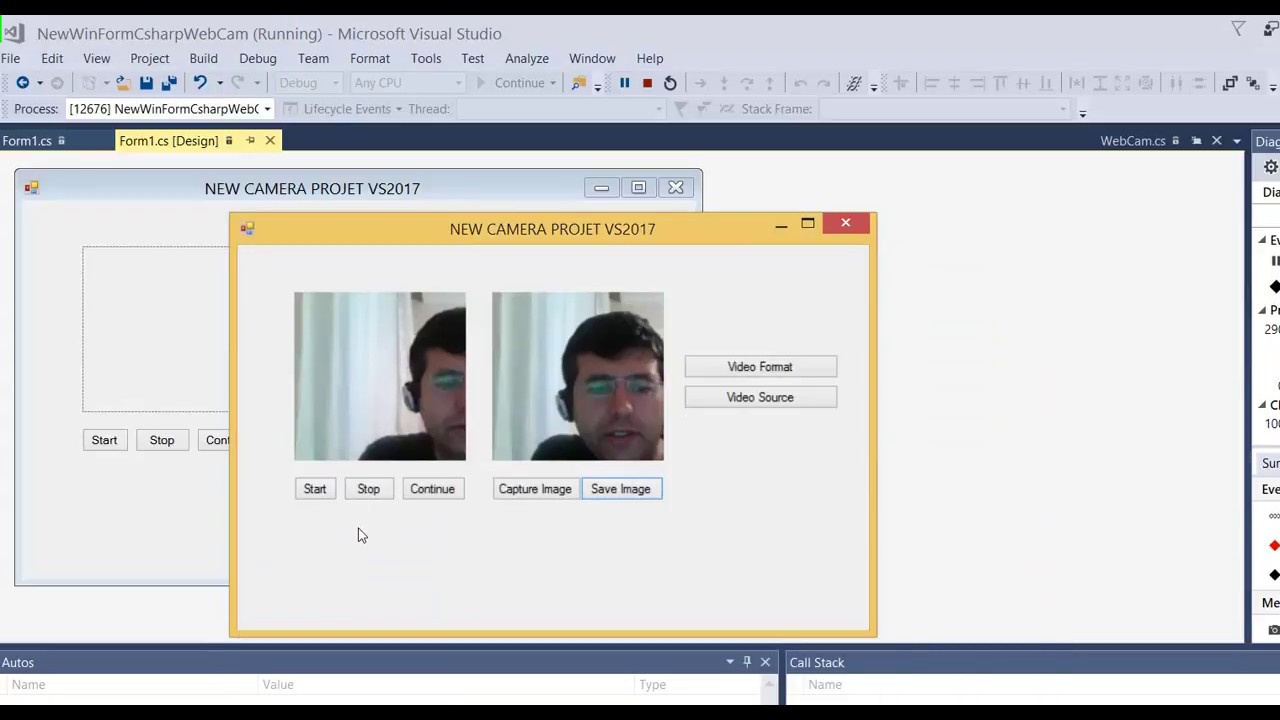Click the hatched exception settings icon
Viewport: 1280px width, 720px height.
coord(854,83)
